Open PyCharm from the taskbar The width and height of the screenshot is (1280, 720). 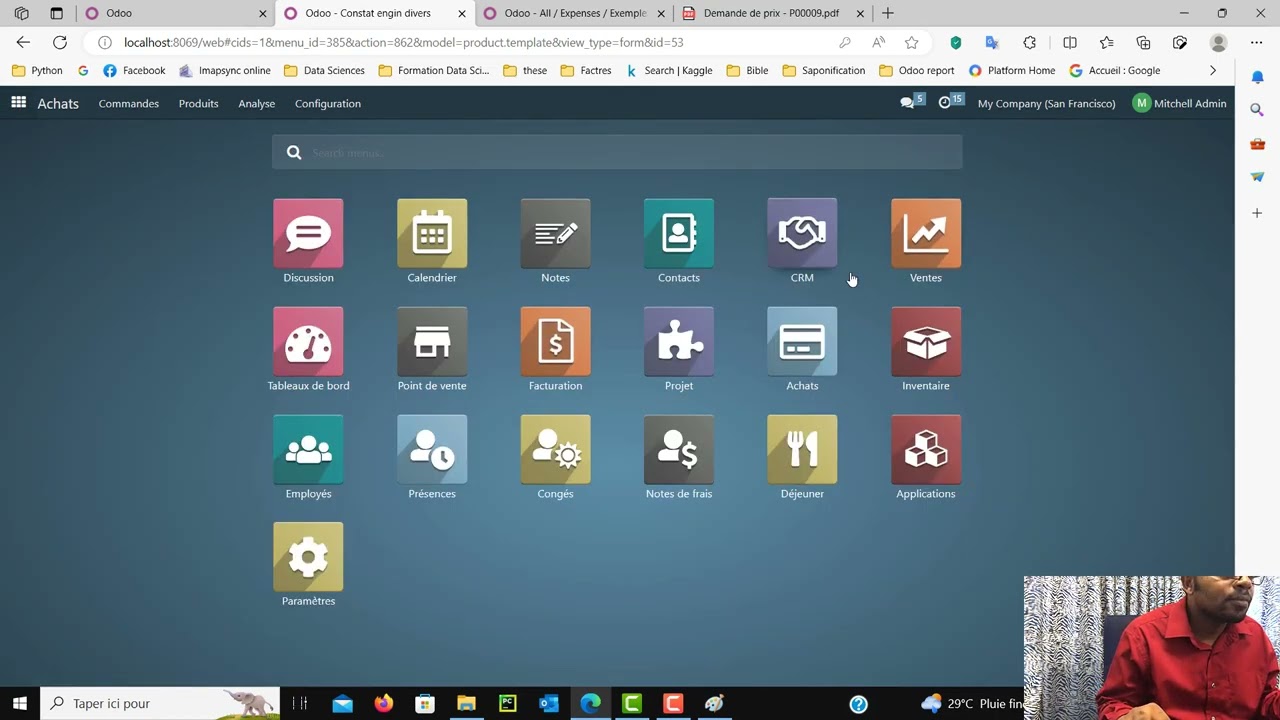click(507, 703)
